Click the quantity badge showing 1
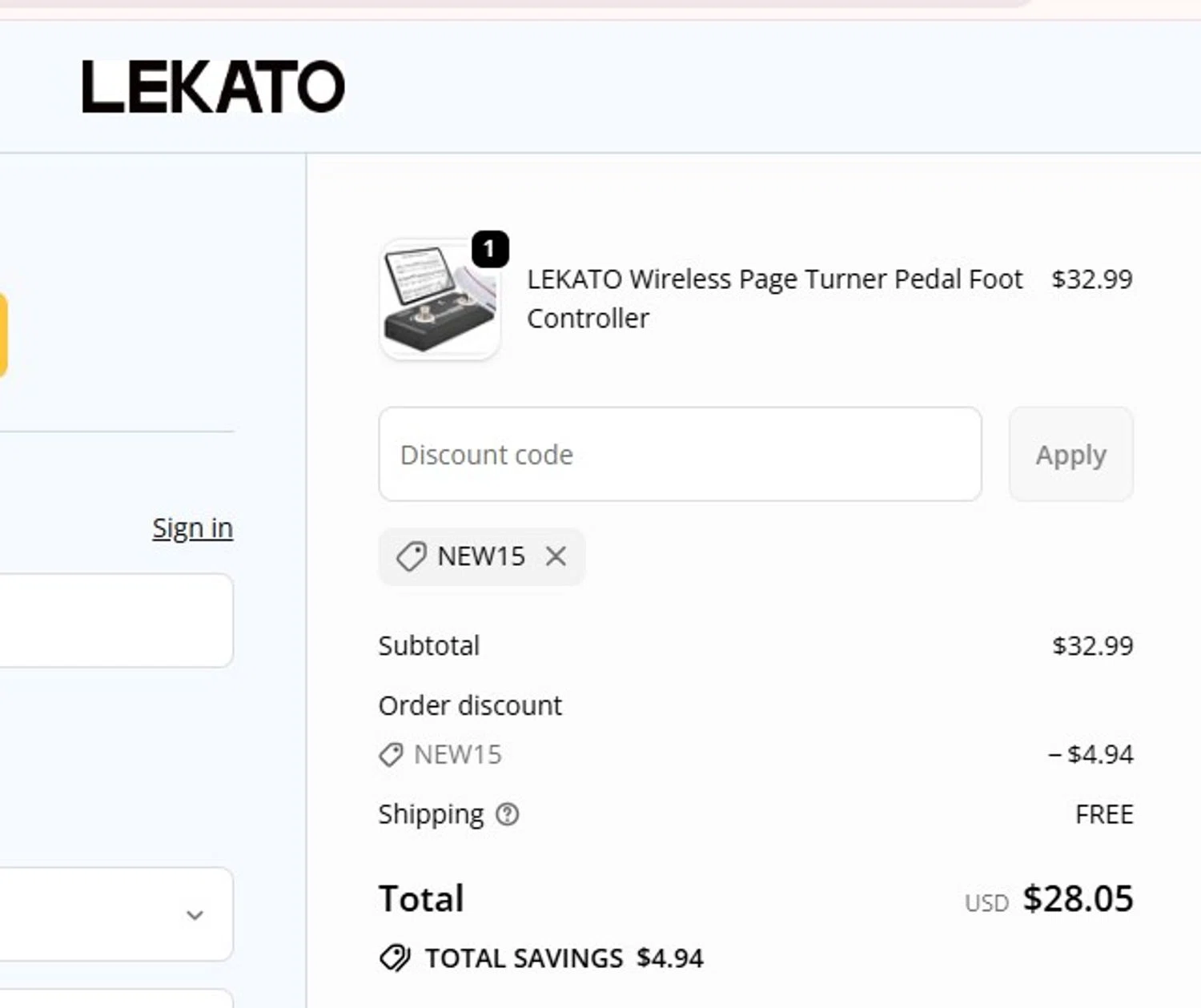Screen dimensions: 1201x1008 490,249
